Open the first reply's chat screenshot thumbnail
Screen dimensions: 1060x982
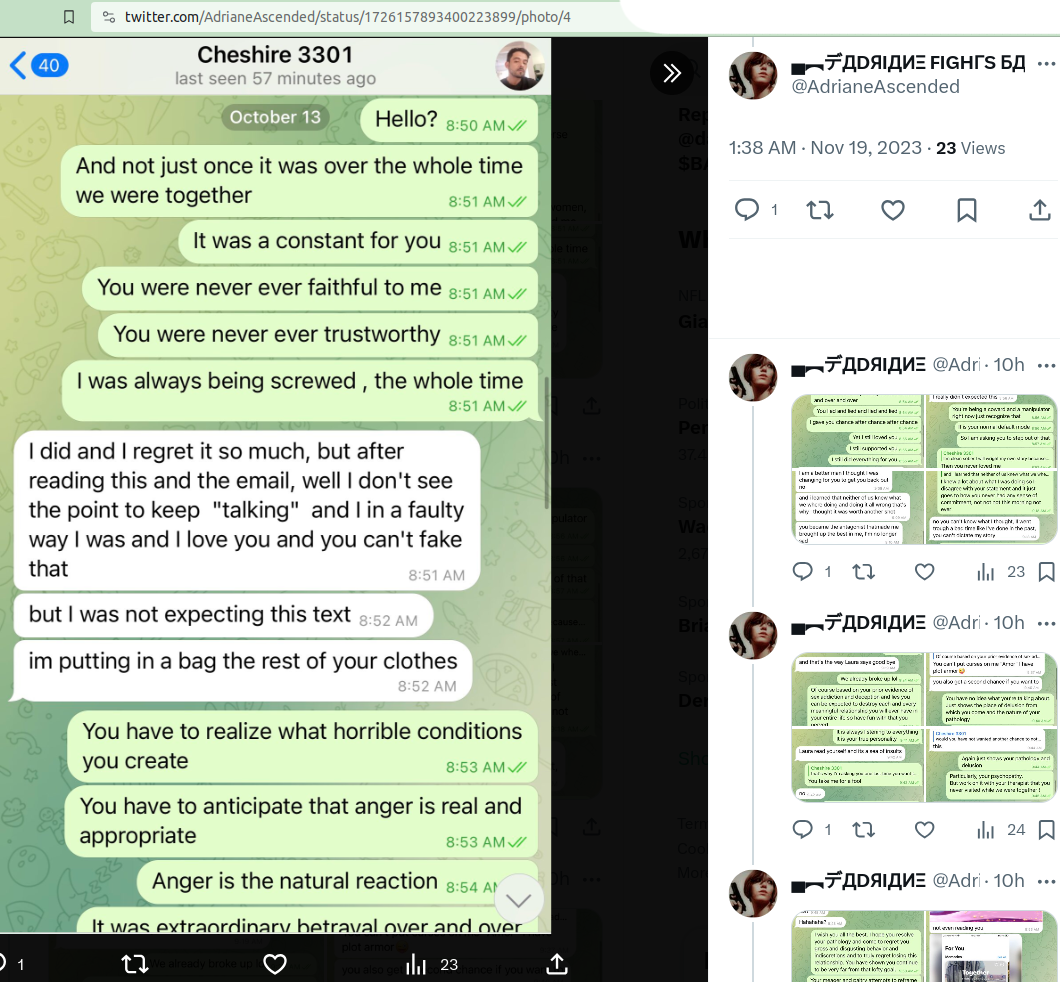tap(924, 469)
